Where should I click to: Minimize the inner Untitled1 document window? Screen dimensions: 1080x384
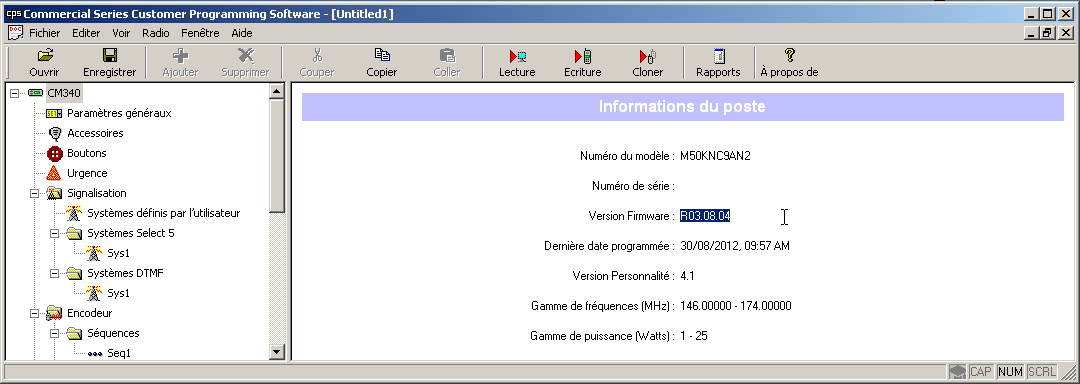click(1031, 32)
